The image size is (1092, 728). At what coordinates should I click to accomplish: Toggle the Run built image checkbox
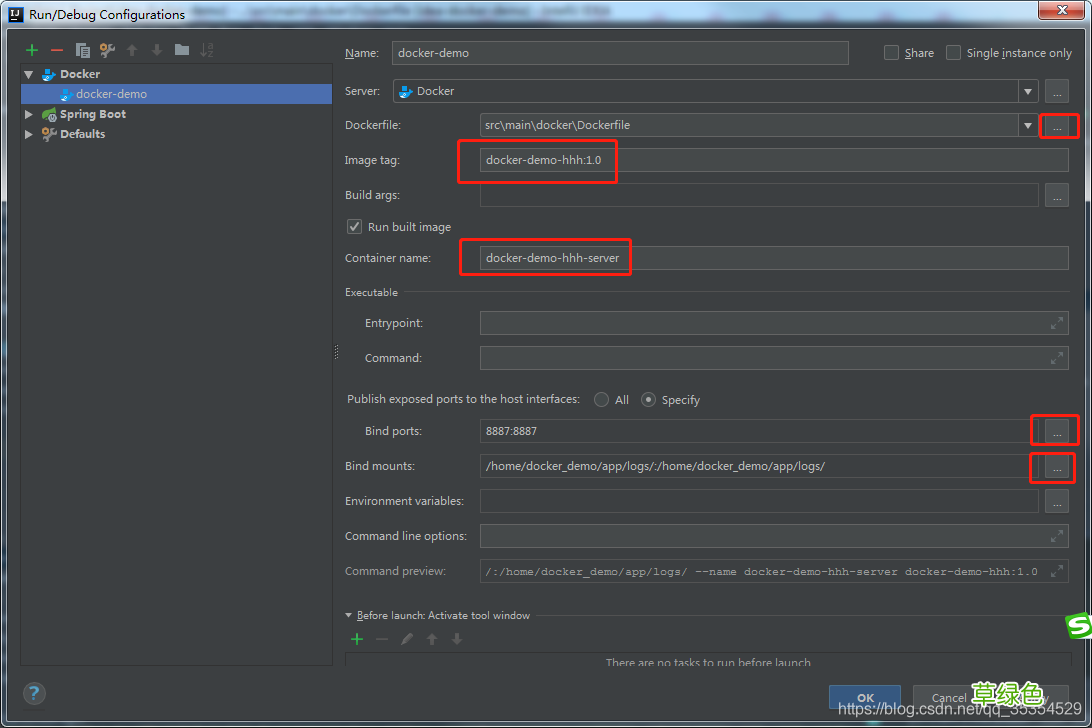(x=354, y=227)
